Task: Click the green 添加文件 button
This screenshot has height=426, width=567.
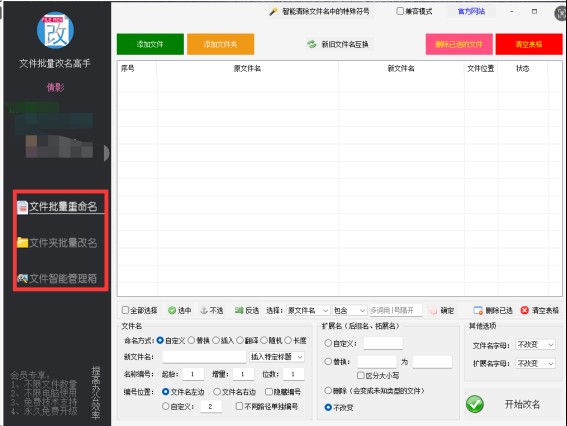Action: (150, 44)
